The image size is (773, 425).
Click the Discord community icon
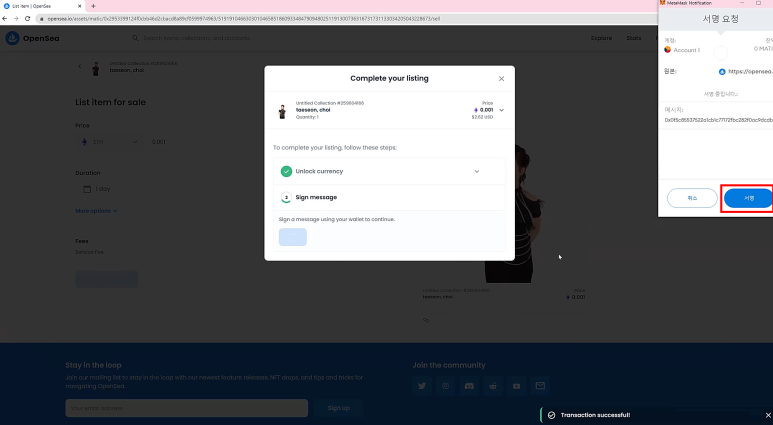click(469, 386)
